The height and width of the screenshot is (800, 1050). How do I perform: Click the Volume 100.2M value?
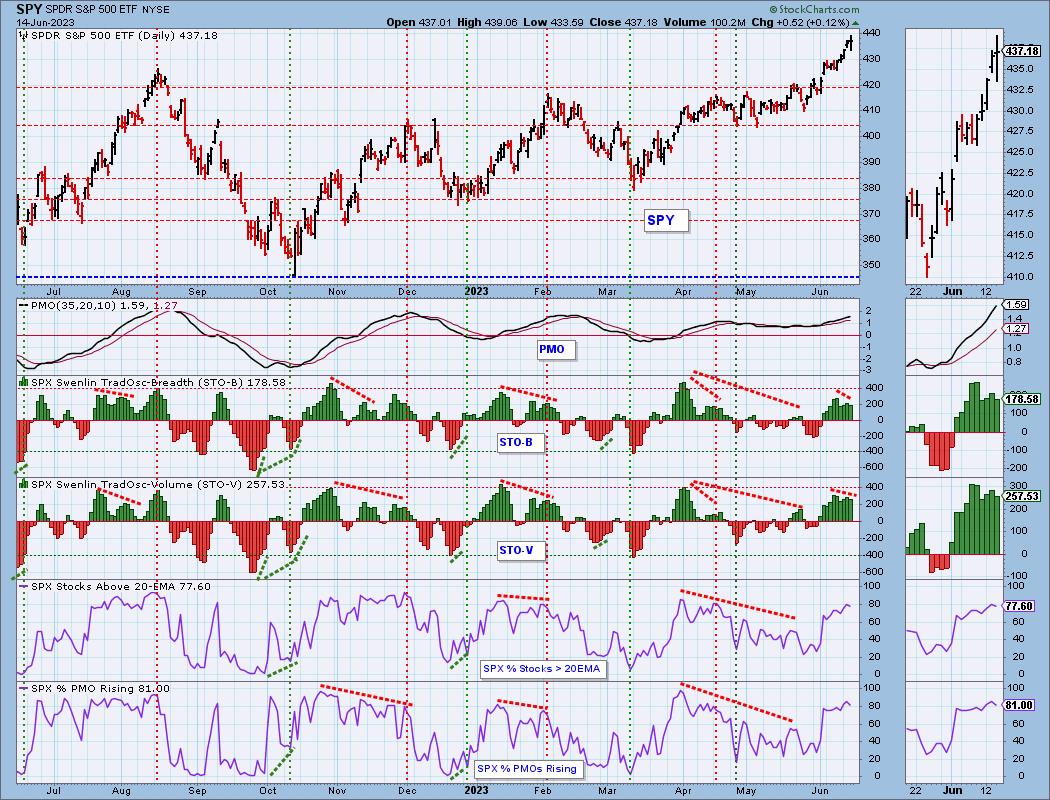pos(704,22)
